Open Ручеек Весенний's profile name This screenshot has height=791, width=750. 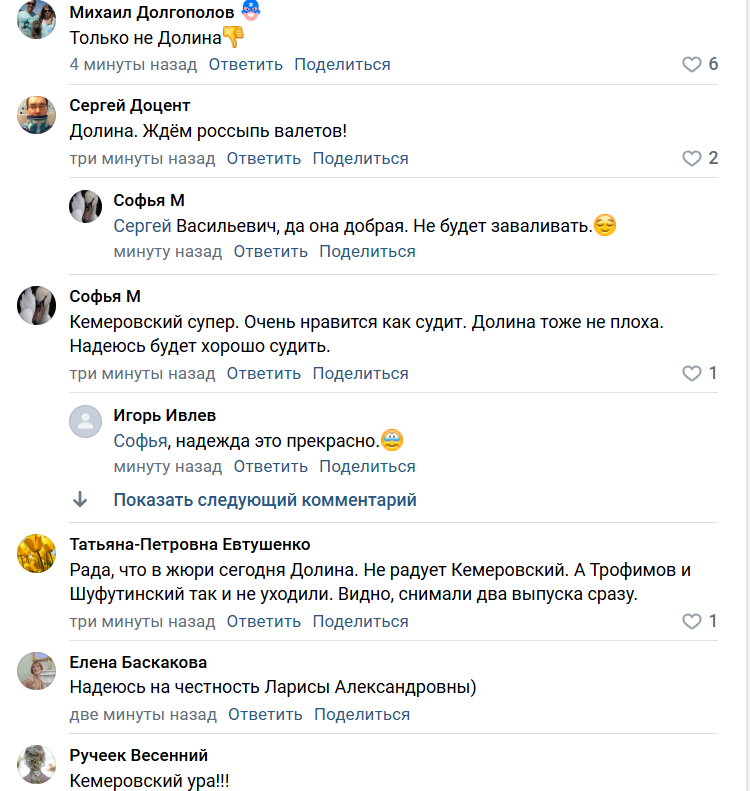[139, 755]
